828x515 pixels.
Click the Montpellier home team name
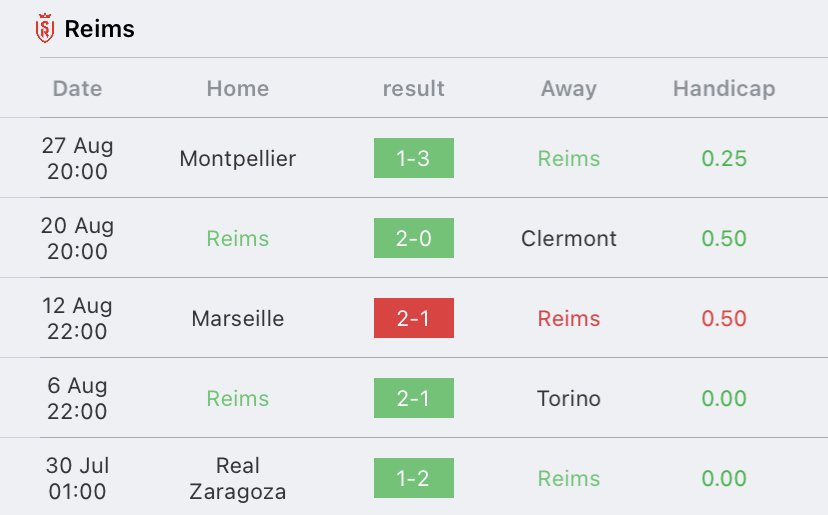pyautogui.click(x=238, y=158)
